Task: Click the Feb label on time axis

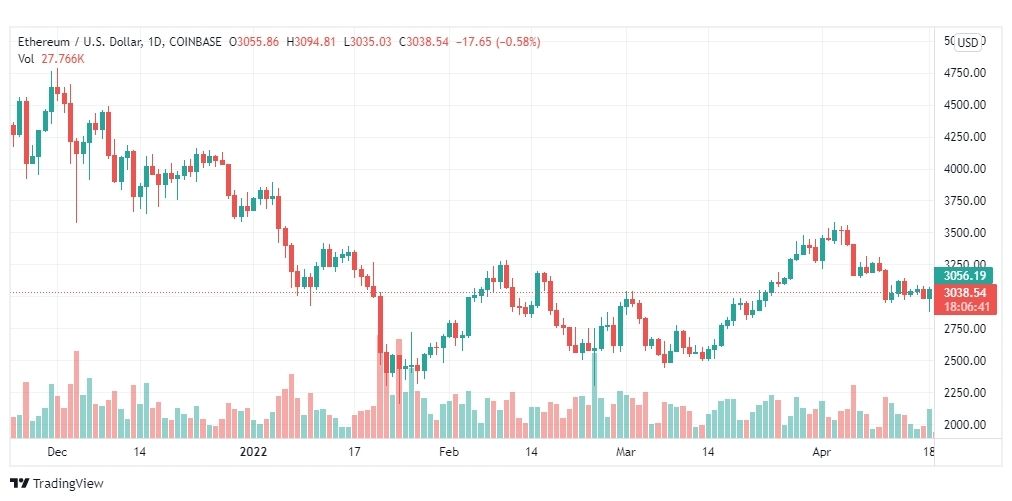Action: [x=449, y=452]
